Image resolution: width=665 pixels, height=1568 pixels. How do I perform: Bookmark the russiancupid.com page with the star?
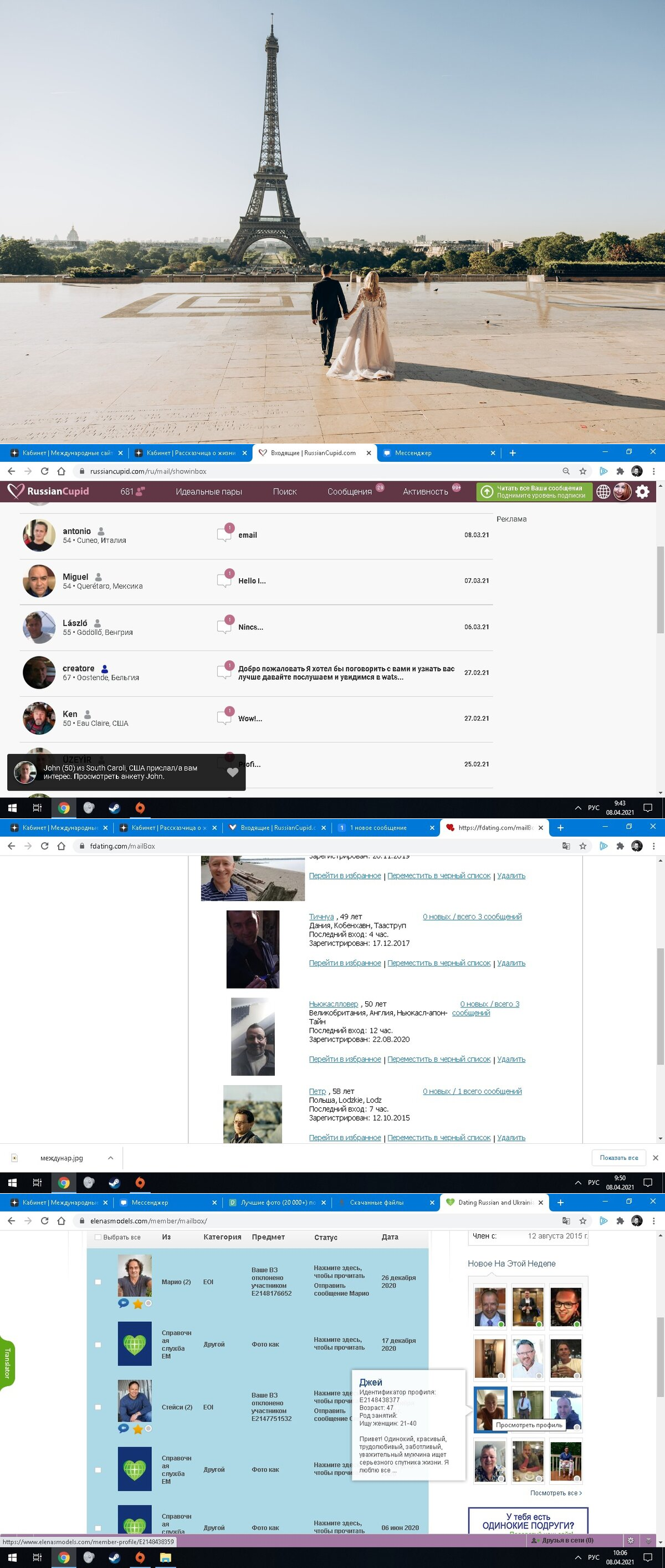(x=583, y=471)
